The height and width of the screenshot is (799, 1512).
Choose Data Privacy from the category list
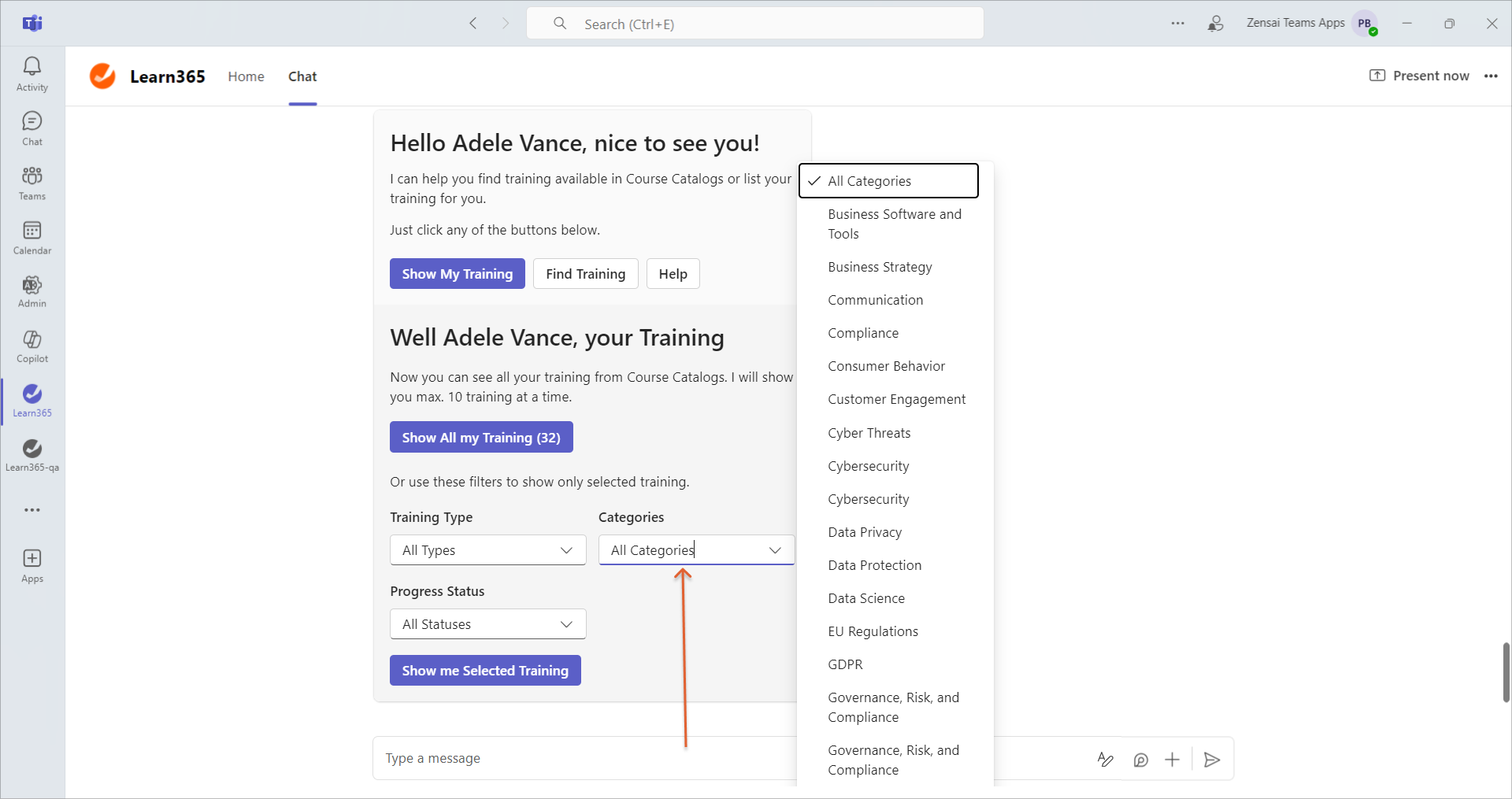(x=865, y=532)
